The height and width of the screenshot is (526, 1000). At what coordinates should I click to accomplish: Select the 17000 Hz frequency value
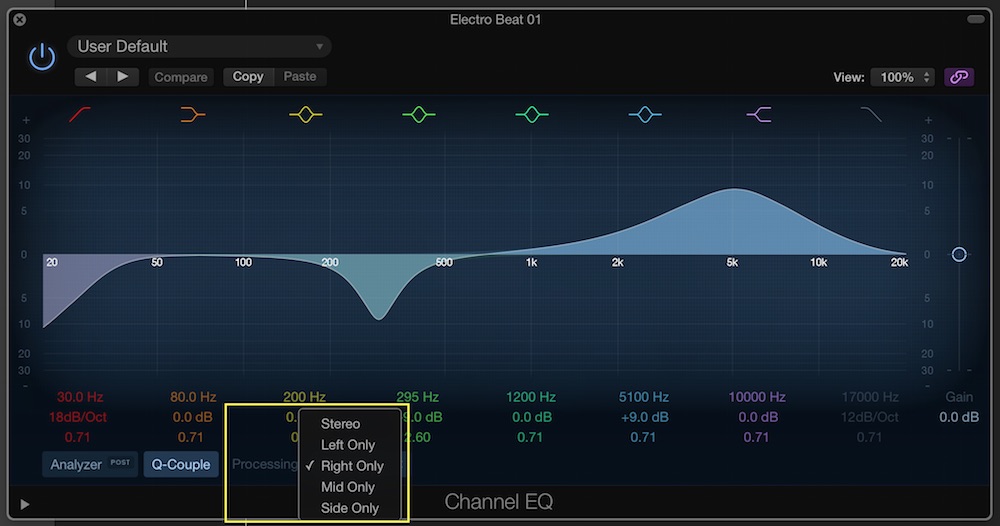(870, 397)
